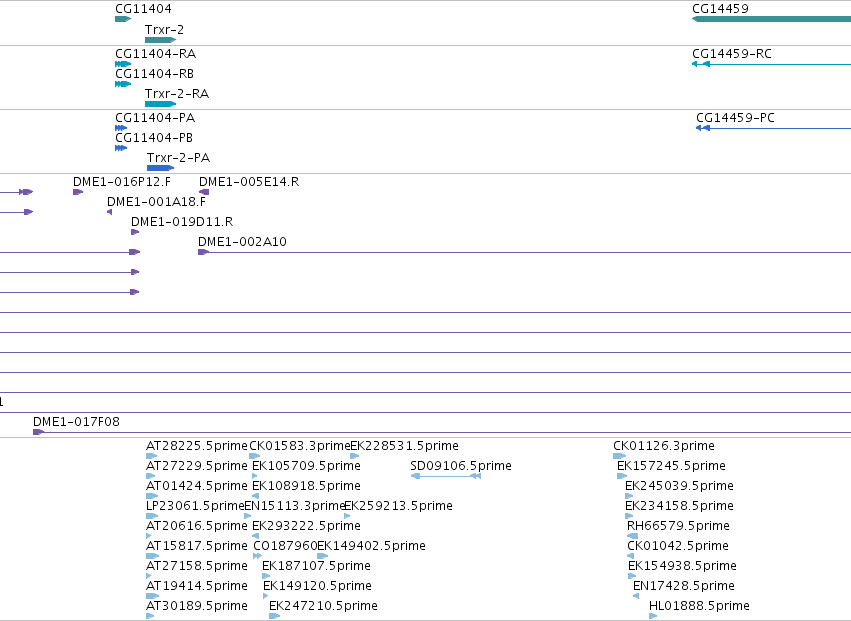The image size is (851, 621).
Task: Click the AT30189.5prime EST label
Action: coord(196,606)
